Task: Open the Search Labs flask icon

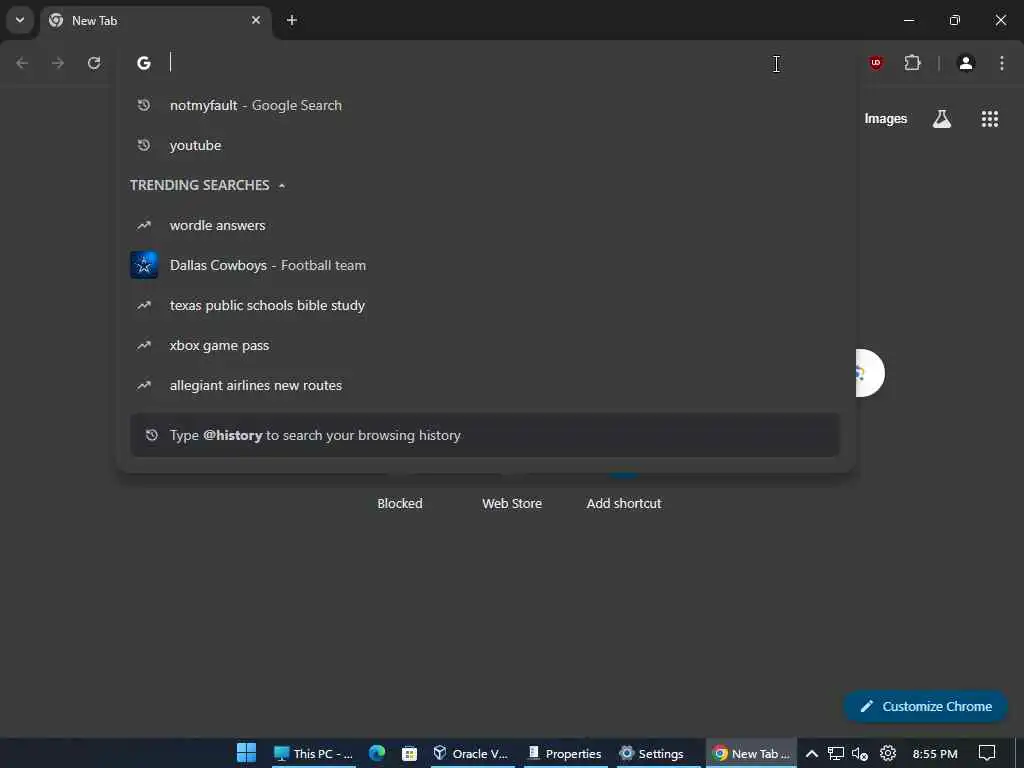Action: pyautogui.click(x=942, y=119)
